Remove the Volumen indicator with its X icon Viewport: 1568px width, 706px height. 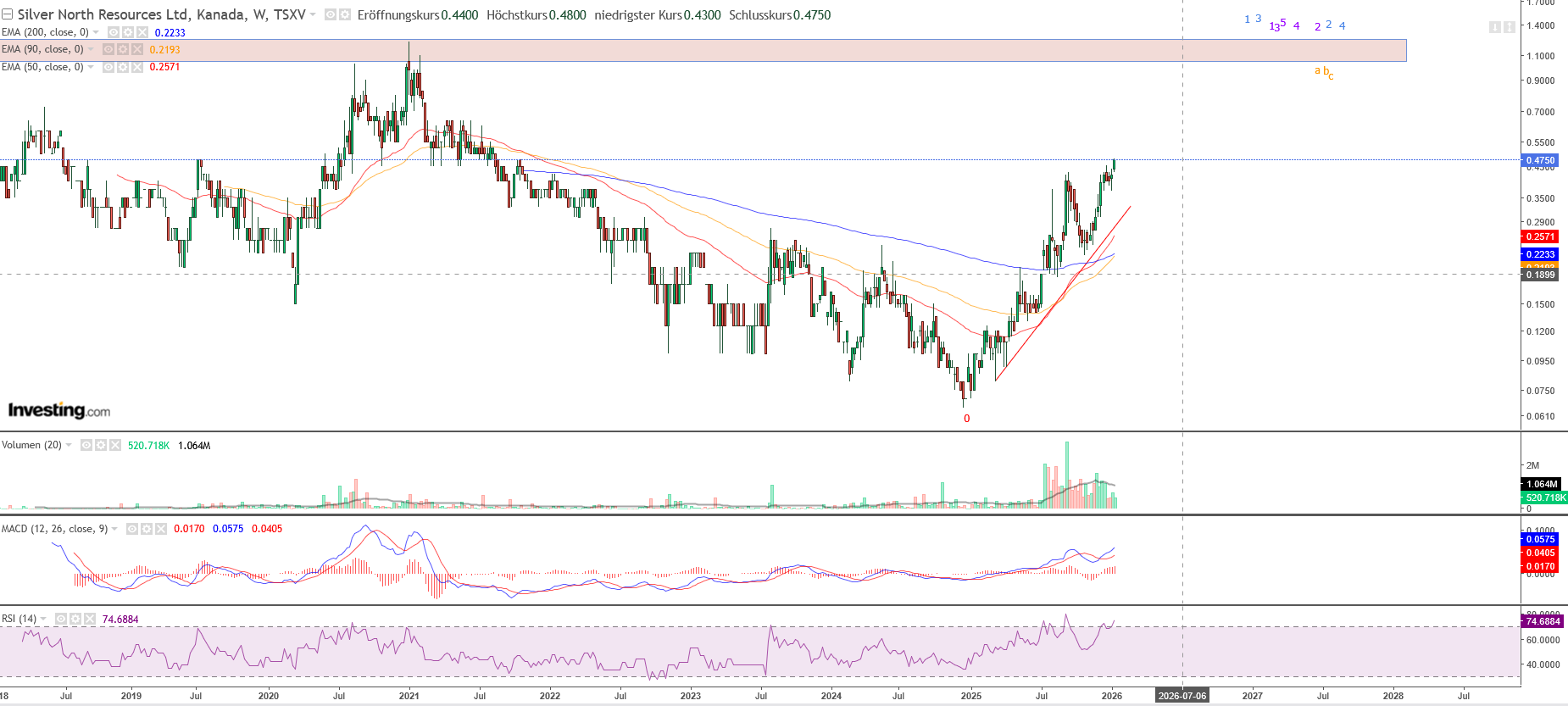[x=114, y=445]
